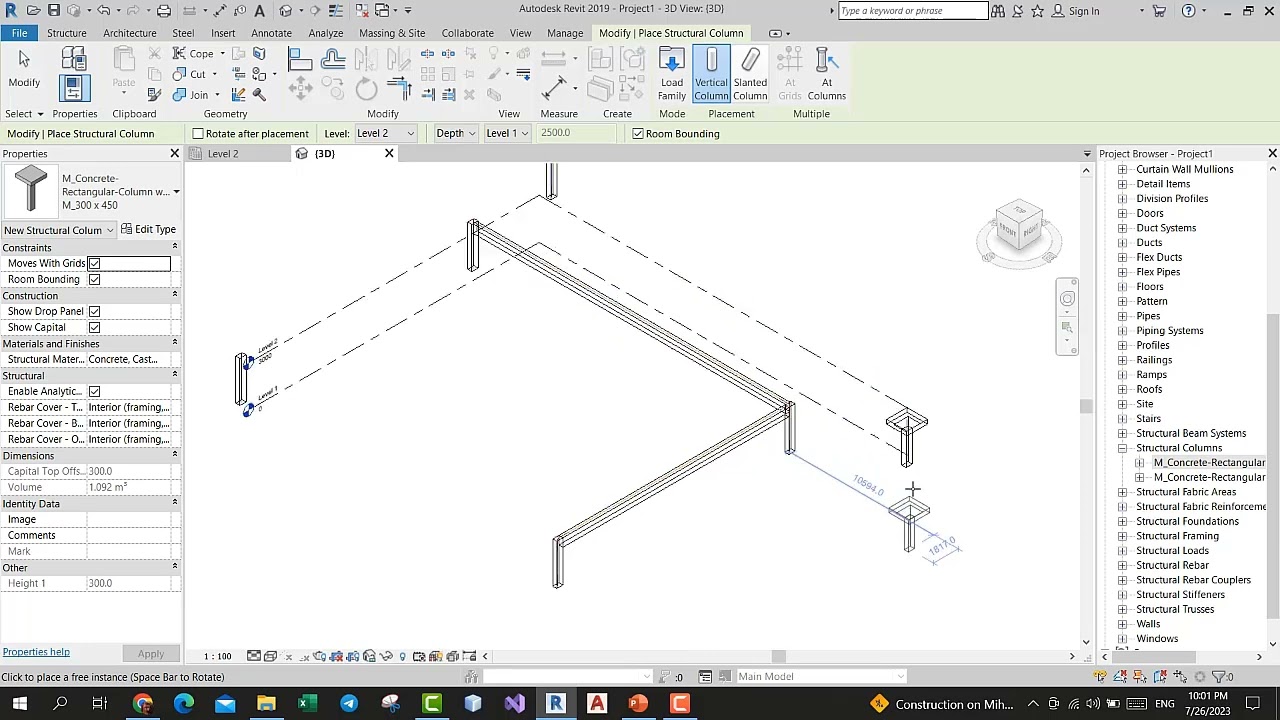The image size is (1280, 720).
Task: Toggle Rotate after placement checkbox
Action: tap(198, 134)
